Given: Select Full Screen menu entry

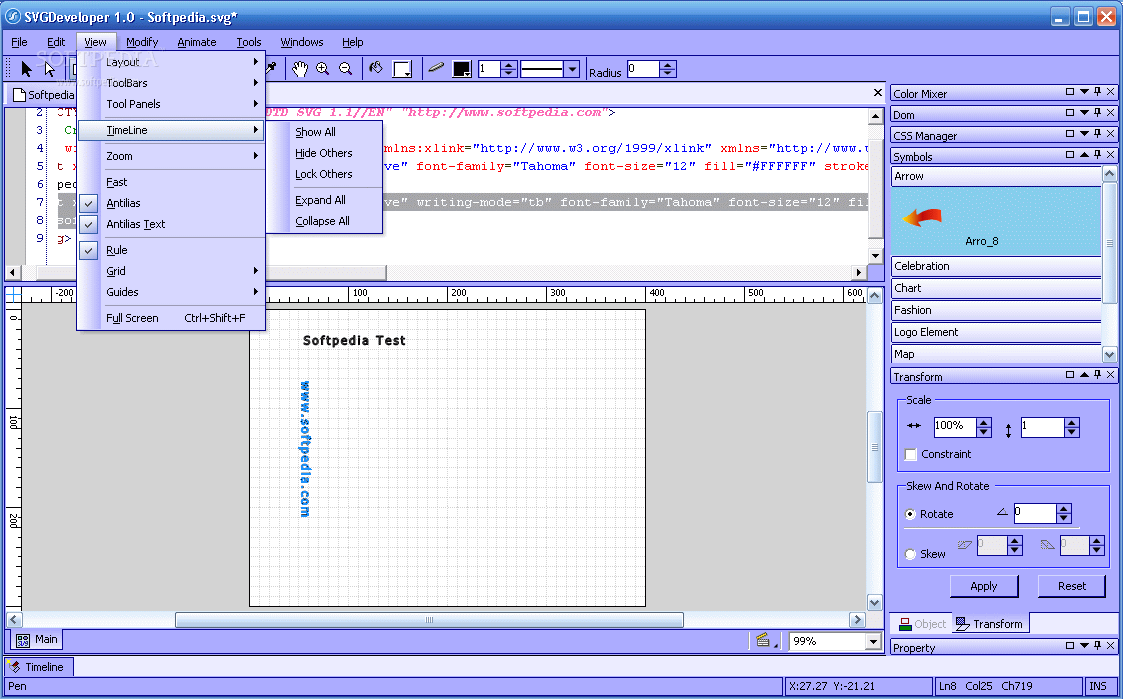Looking at the screenshot, I should [x=171, y=318].
